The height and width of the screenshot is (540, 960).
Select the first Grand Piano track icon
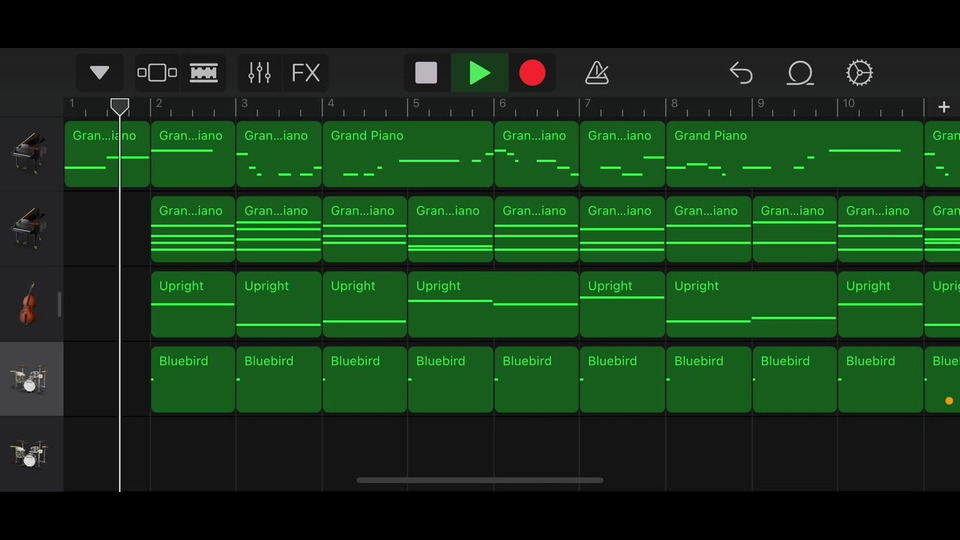(29, 152)
